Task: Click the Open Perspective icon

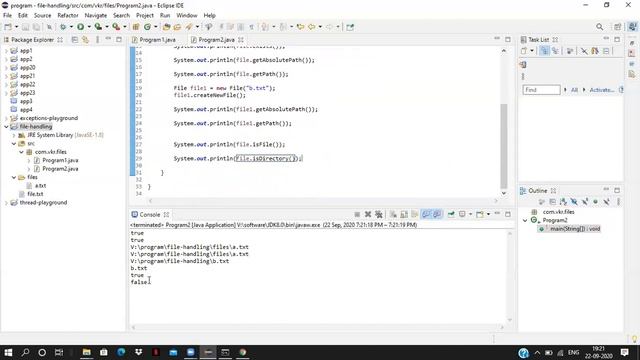Action: pyautogui.click(x=617, y=27)
